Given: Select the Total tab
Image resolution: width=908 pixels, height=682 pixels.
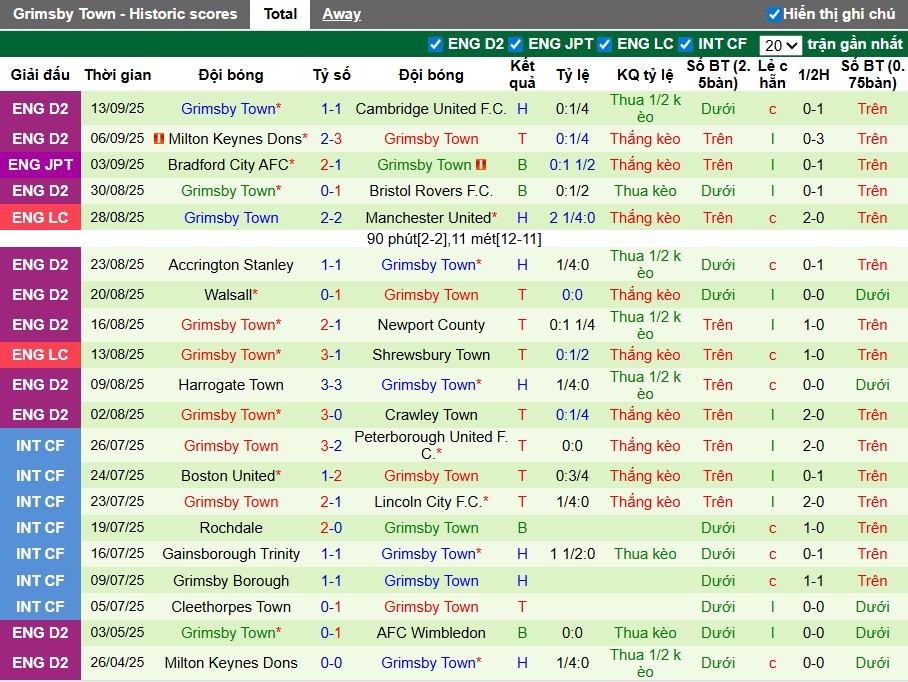Looking at the screenshot, I should click(280, 14).
